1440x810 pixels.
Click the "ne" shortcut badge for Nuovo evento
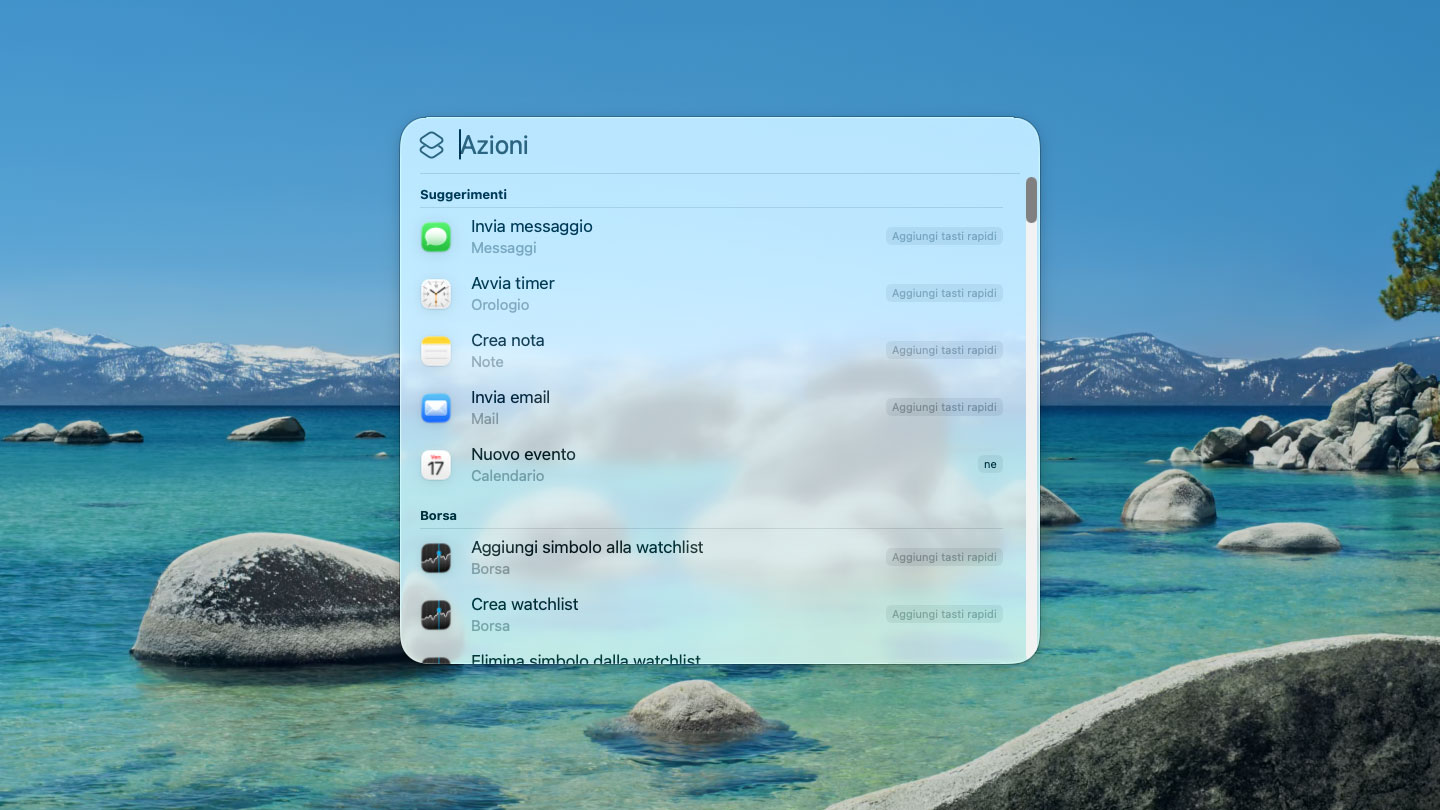[x=990, y=464]
